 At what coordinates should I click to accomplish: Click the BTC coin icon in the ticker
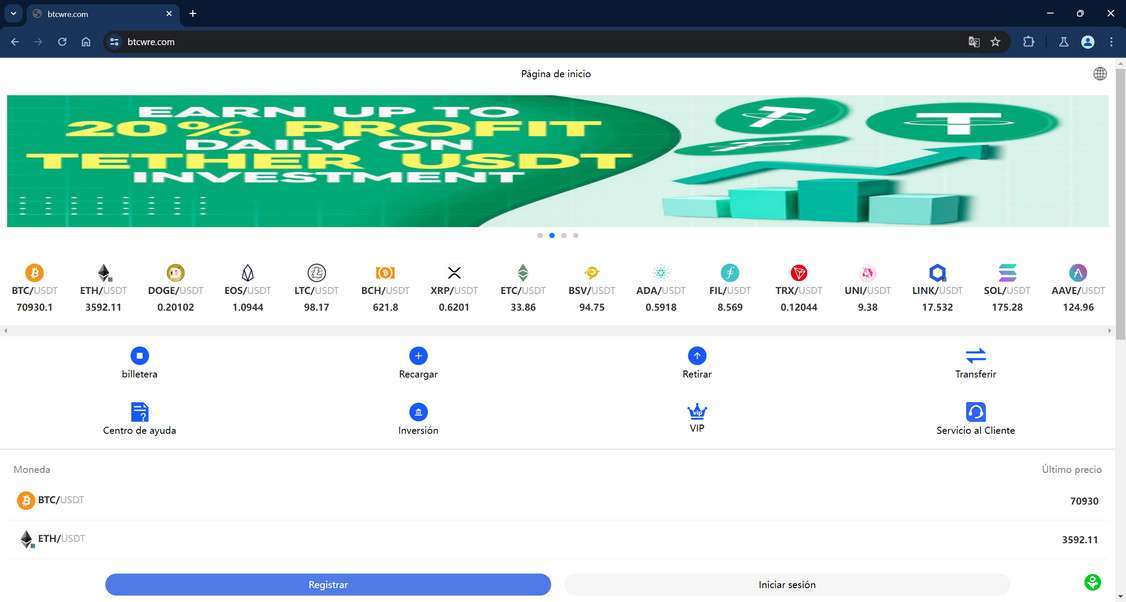coord(34,271)
